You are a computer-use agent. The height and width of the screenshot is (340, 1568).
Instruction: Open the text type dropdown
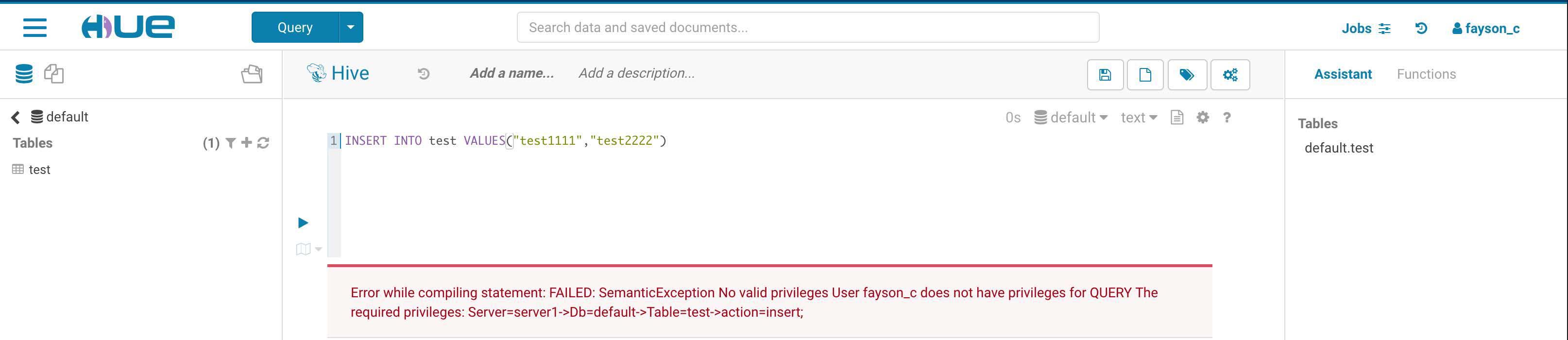pyautogui.click(x=1138, y=118)
